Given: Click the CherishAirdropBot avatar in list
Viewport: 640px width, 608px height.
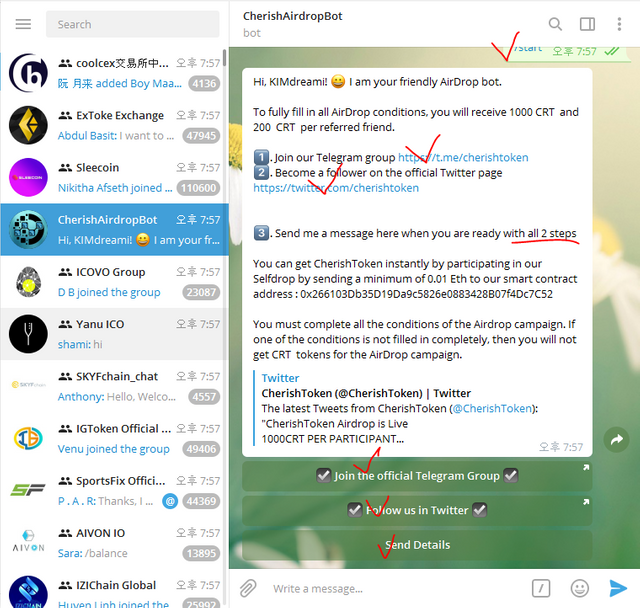Looking at the screenshot, I should [28, 230].
